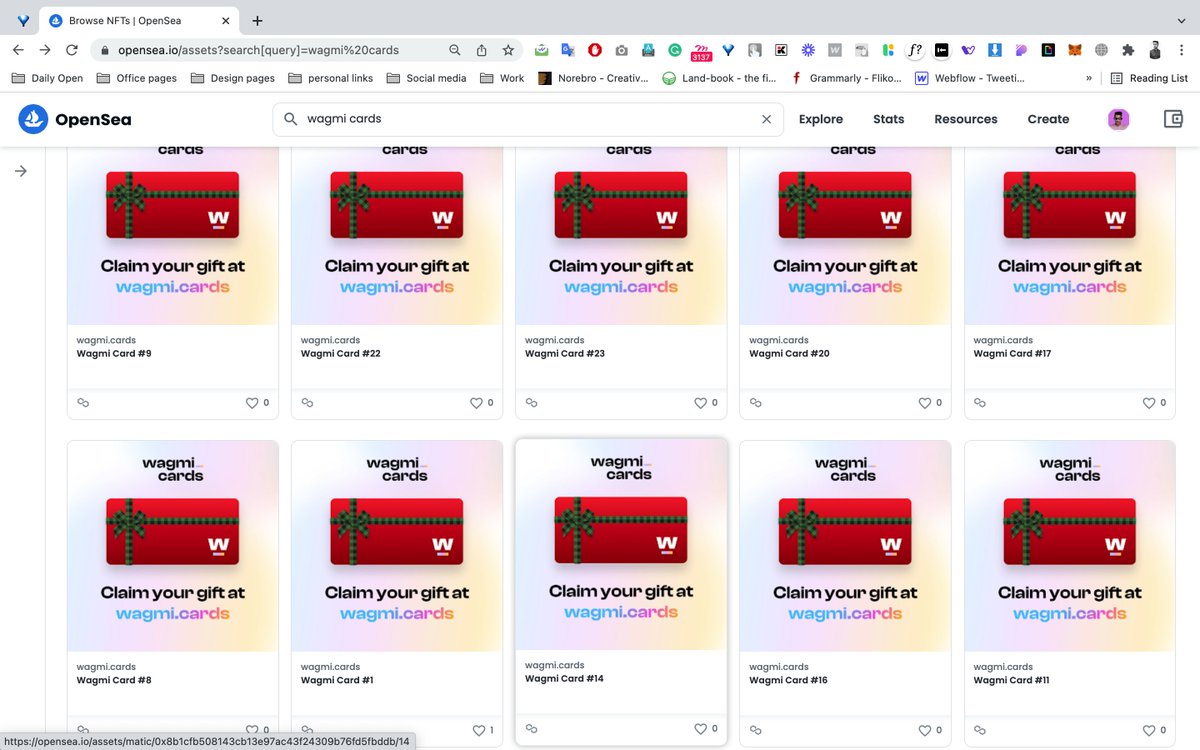Reload the page with refresh icon
The image size is (1200, 750).
click(x=72, y=50)
